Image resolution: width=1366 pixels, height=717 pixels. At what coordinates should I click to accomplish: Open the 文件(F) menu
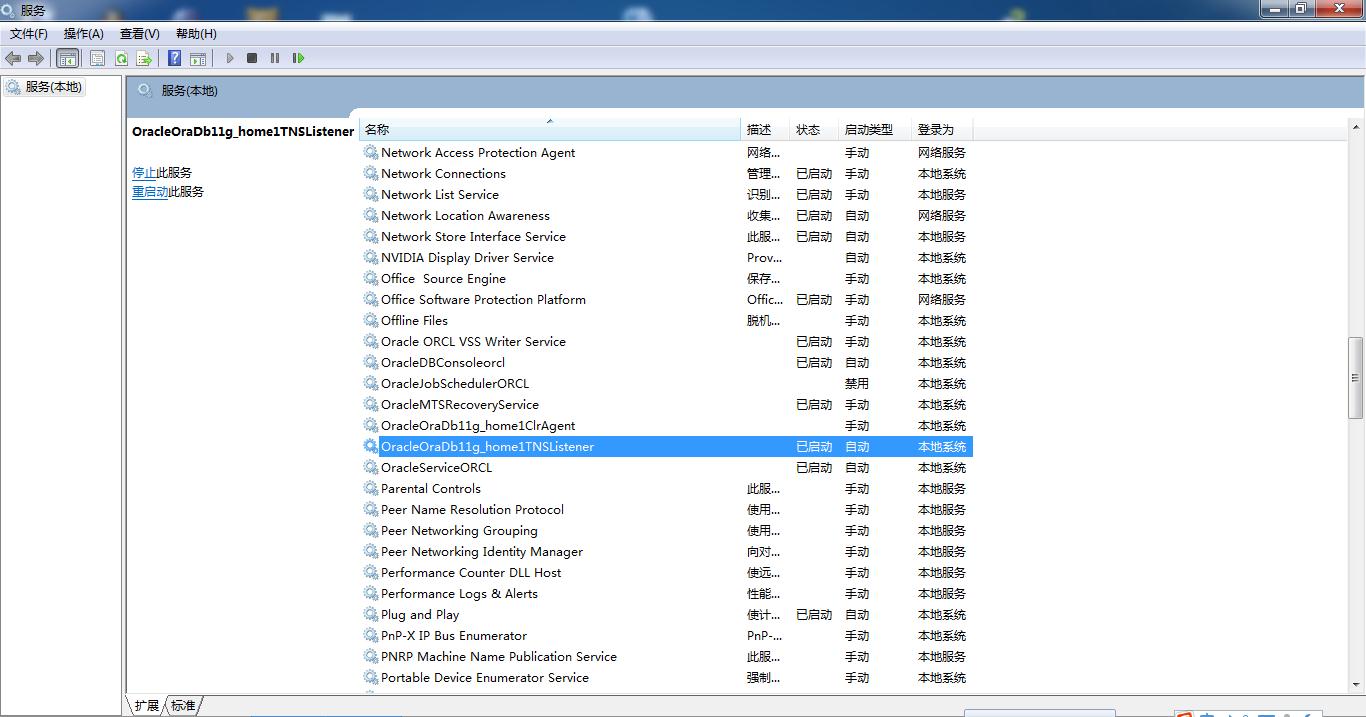[x=28, y=33]
